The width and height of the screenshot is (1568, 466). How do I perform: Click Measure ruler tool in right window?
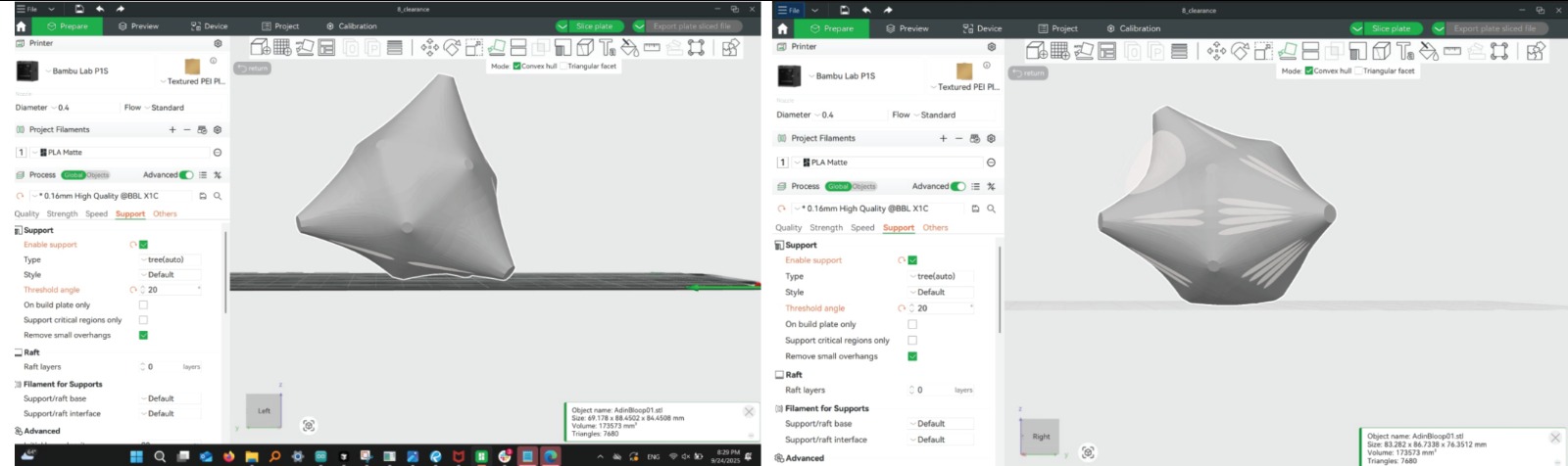click(1452, 52)
